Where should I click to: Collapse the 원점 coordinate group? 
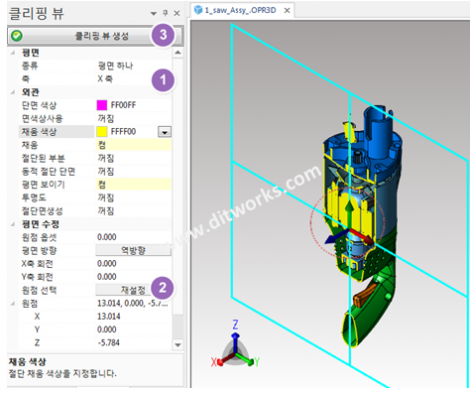(13, 303)
